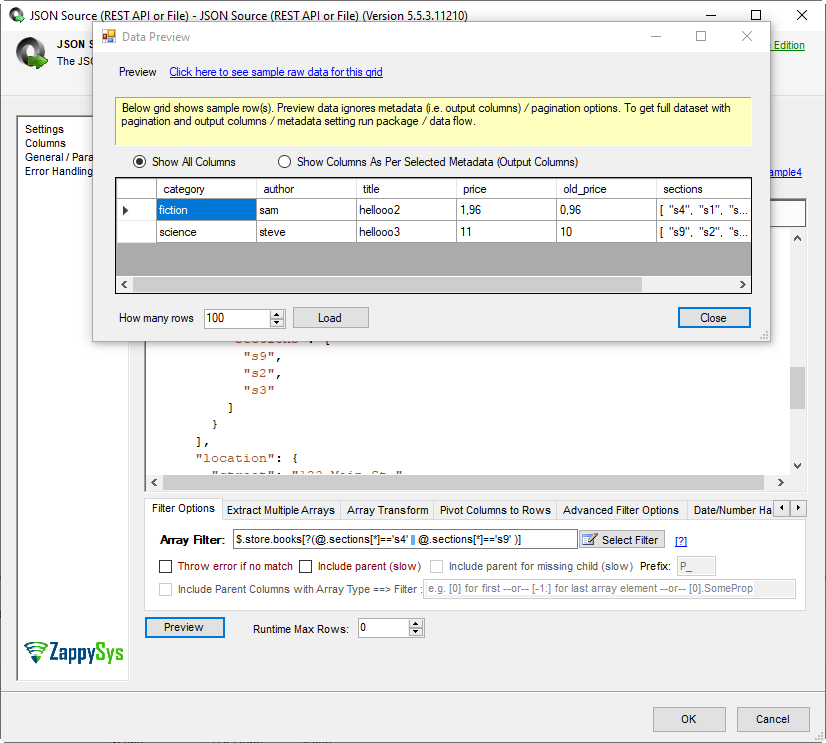Image resolution: width=826 pixels, height=743 pixels.
Task: Switch to Array Transform tab
Action: (x=388, y=510)
